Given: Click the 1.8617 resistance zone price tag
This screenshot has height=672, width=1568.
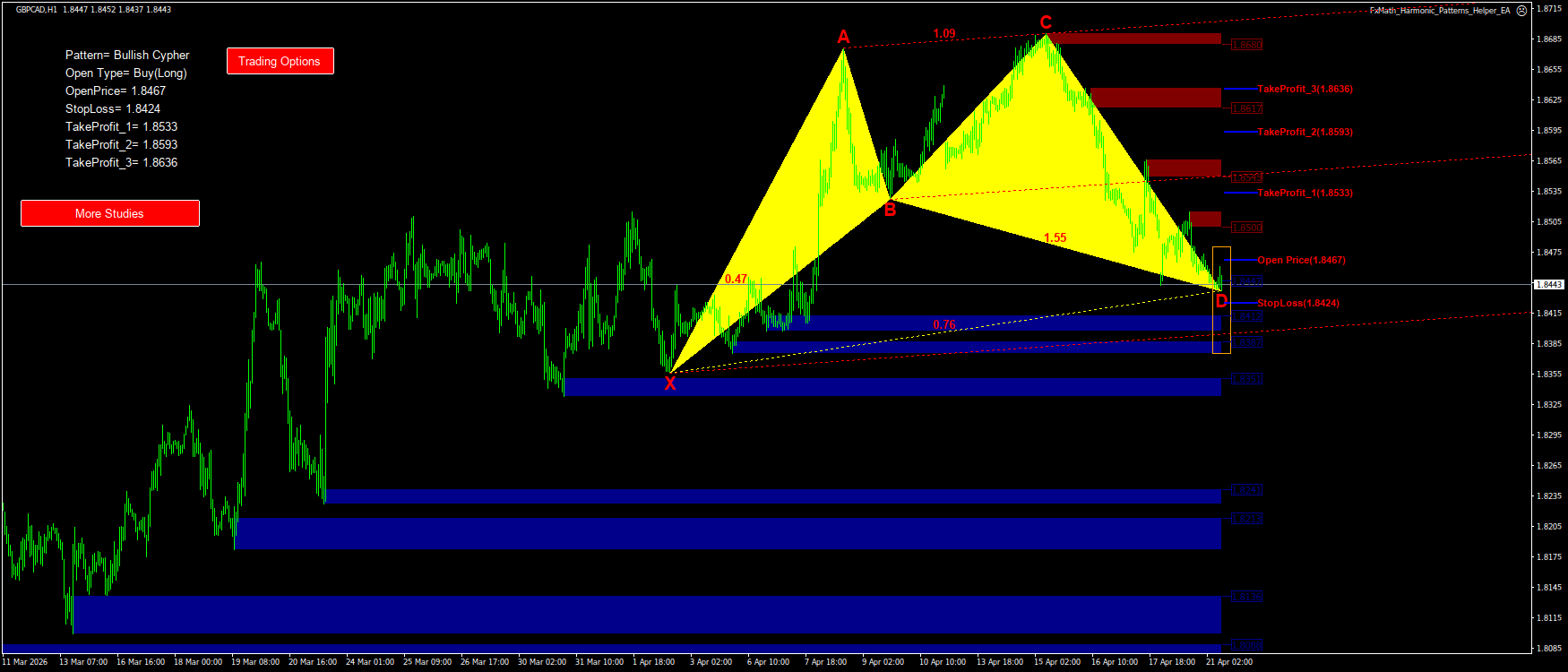Looking at the screenshot, I should coord(1246,108).
